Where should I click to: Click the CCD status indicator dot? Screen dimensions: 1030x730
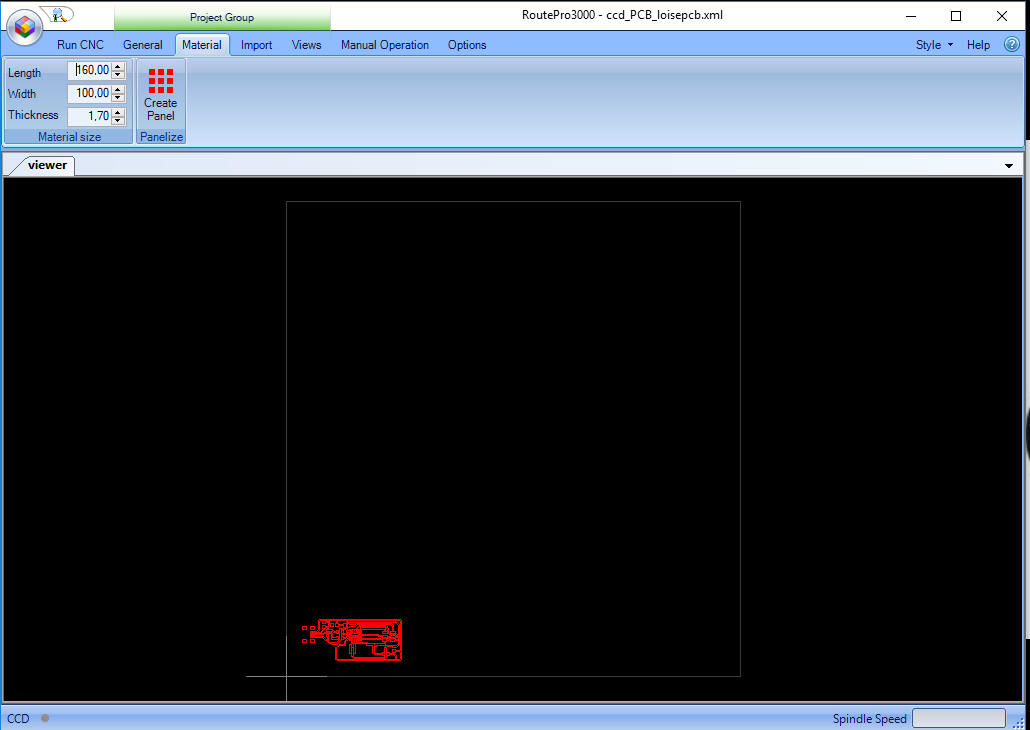(45, 718)
